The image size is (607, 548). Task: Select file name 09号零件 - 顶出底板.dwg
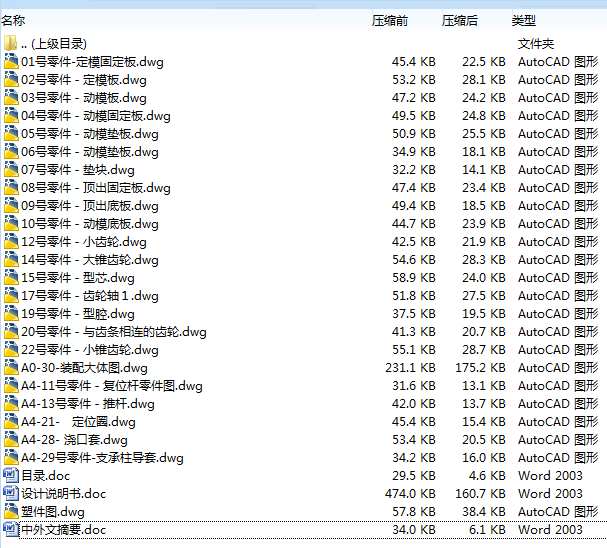point(89,206)
